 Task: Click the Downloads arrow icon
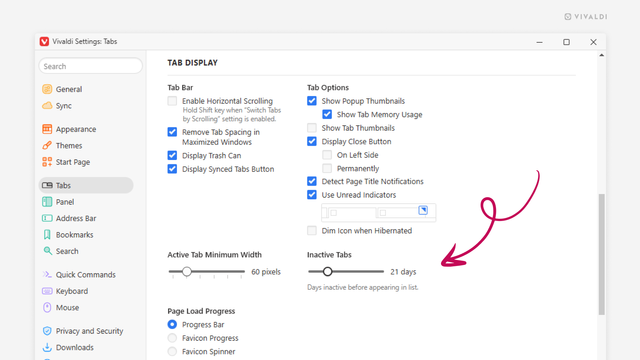tap(47, 347)
